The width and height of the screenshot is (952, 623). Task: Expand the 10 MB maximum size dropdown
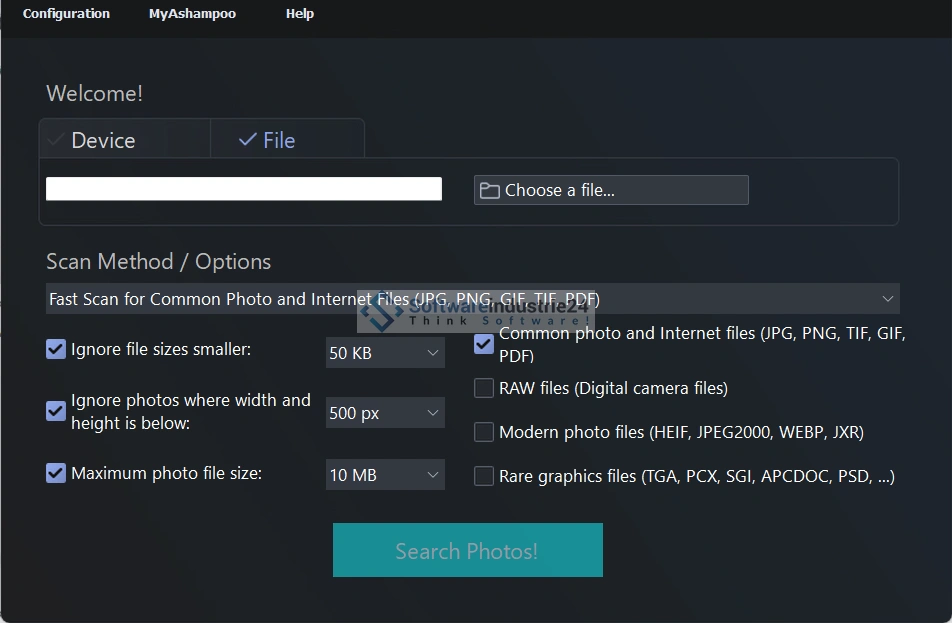tap(385, 475)
